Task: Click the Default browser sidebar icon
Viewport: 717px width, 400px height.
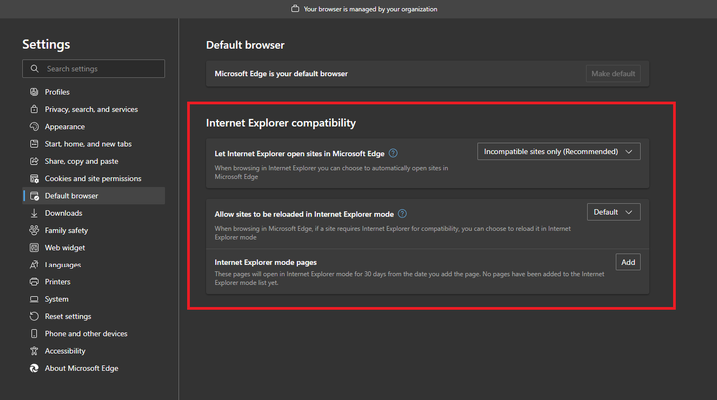Action: (34, 196)
